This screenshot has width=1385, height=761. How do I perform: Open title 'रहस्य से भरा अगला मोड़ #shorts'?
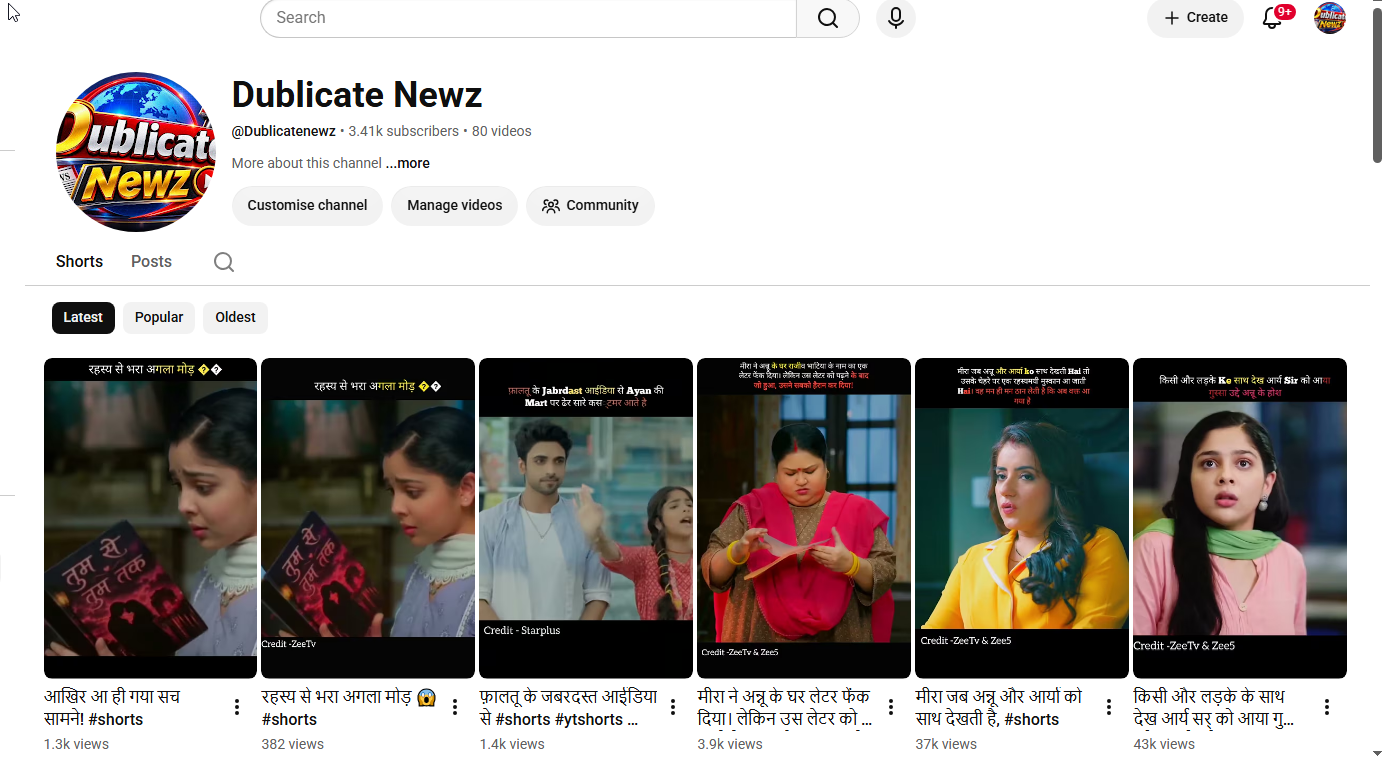349,708
